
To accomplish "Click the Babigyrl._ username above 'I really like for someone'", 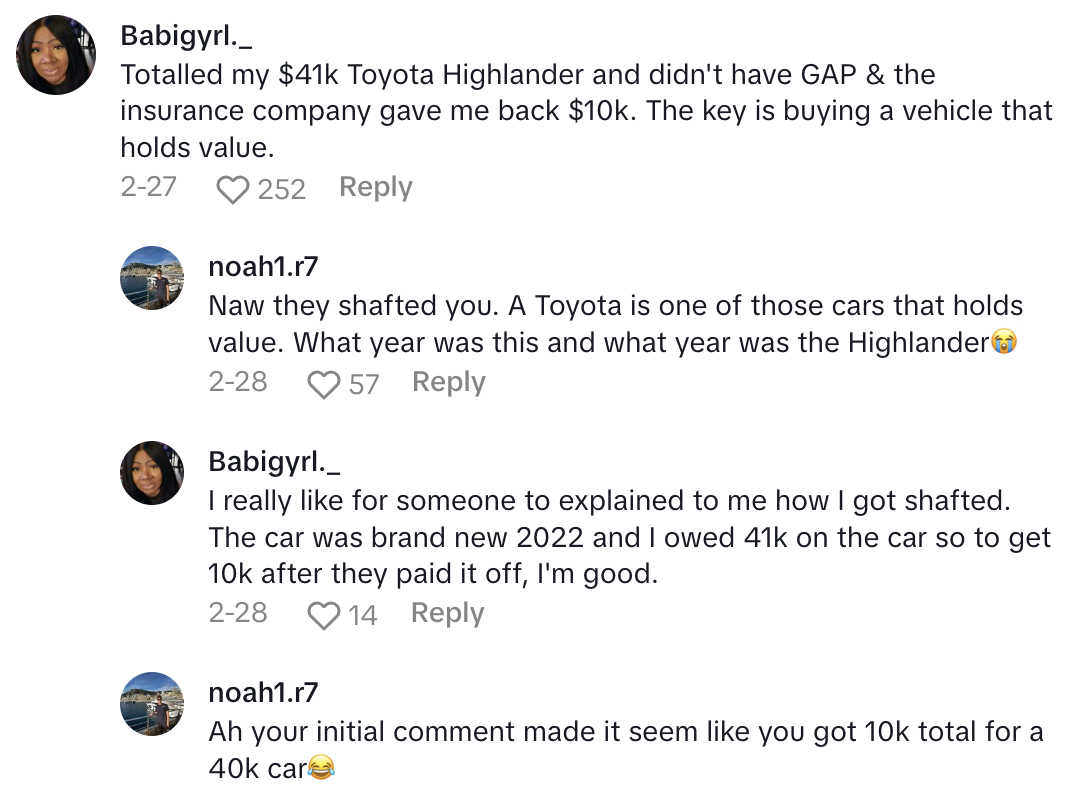I will pyautogui.click(x=274, y=461).
